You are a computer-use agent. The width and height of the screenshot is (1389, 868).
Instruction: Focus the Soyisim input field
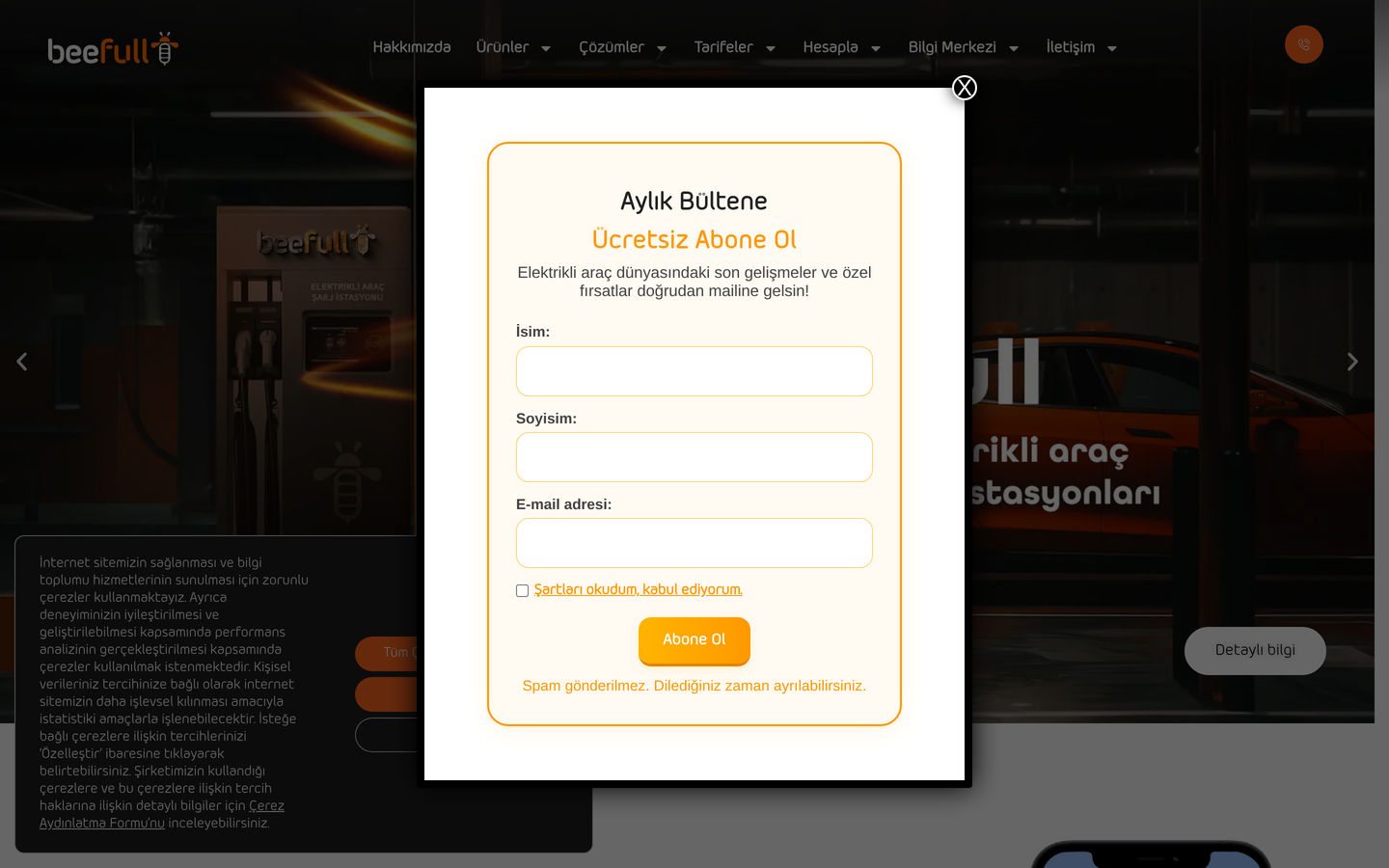tap(694, 457)
